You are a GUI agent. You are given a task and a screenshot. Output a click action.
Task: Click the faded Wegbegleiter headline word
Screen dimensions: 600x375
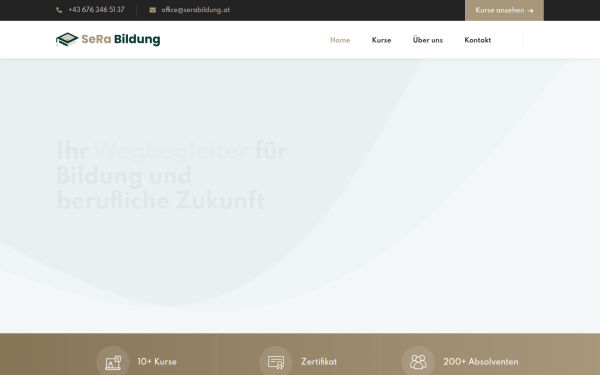[x=171, y=151]
